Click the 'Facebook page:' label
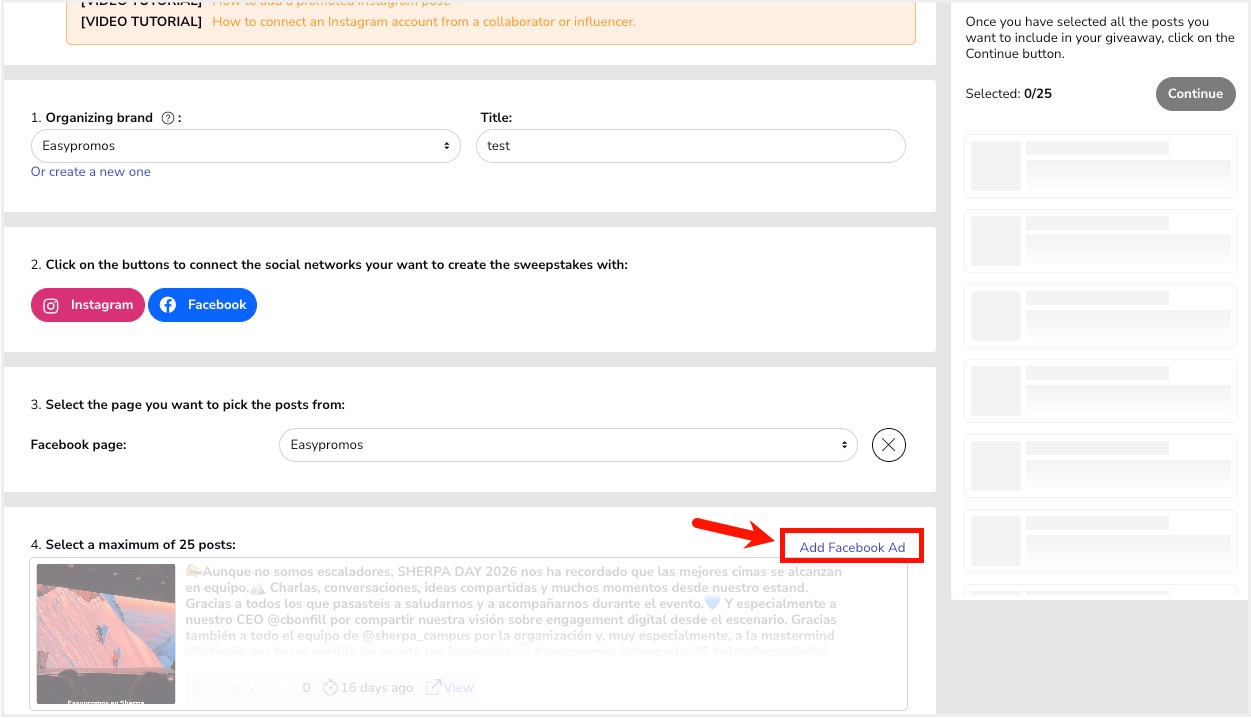This screenshot has width=1251, height=718. point(79,445)
